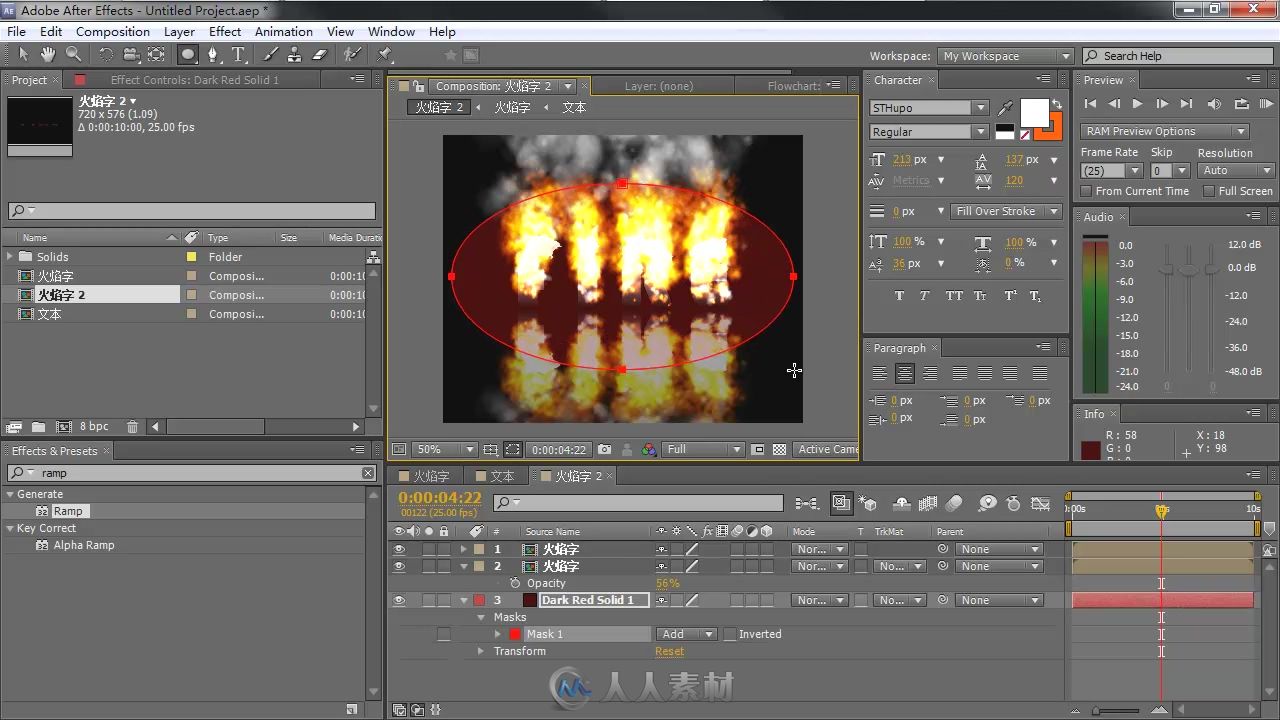Viewport: 1280px width, 720px height.
Task: Click the 8 bpc color depth button
Action: click(94, 427)
